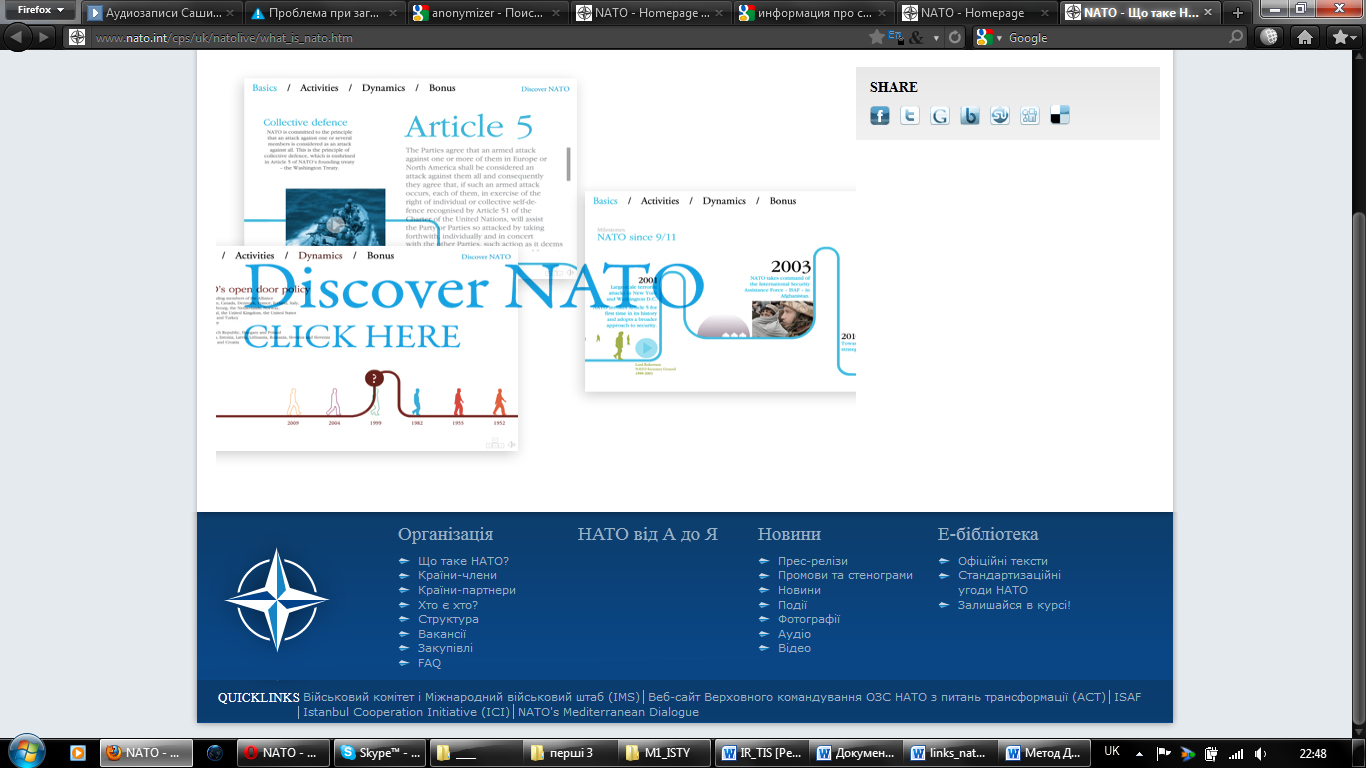Focus the Google search box
Image resolution: width=1366 pixels, height=768 pixels.
1115,37
